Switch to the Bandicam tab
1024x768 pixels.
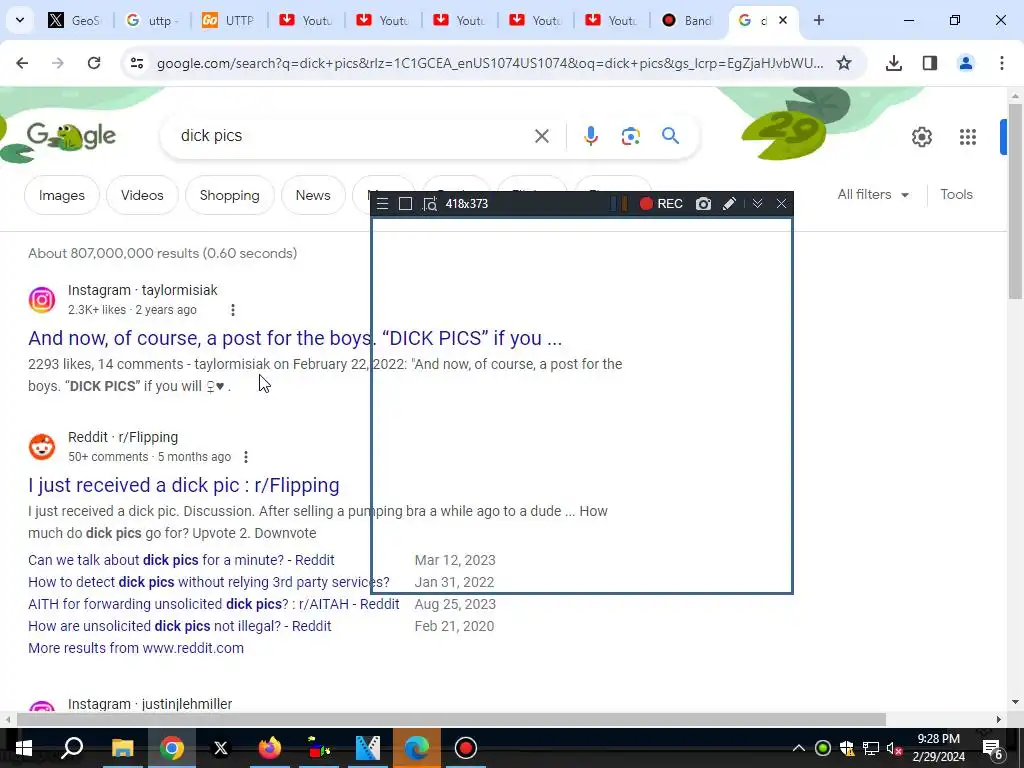[688, 20]
